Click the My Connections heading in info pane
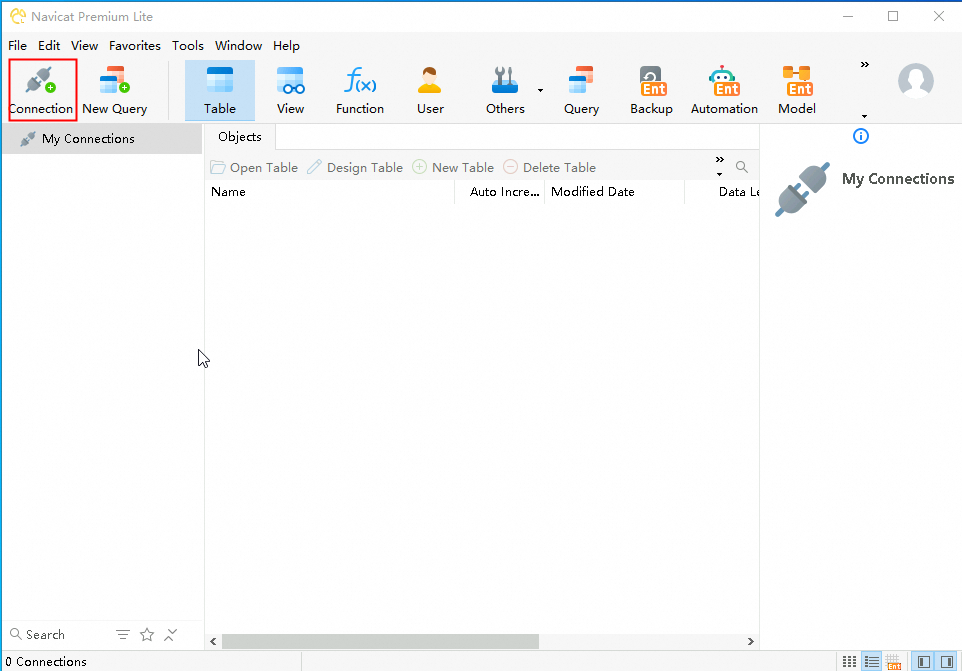Screen dimensions: 962x671 898,178
